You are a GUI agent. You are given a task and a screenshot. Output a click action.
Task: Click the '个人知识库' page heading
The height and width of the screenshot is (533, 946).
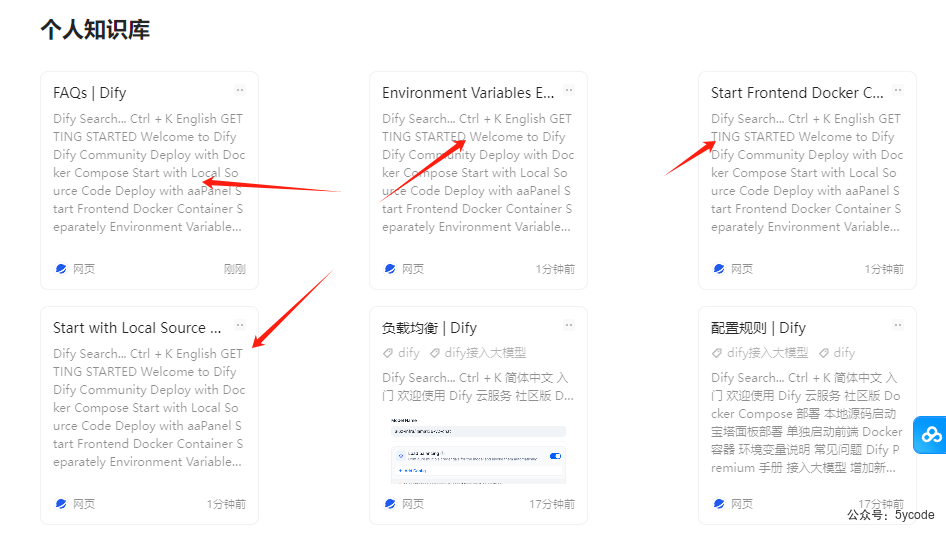pyautogui.click(x=95, y=30)
